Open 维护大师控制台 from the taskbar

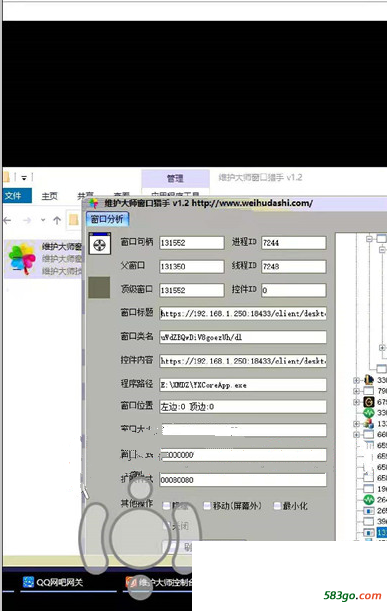pos(158,582)
